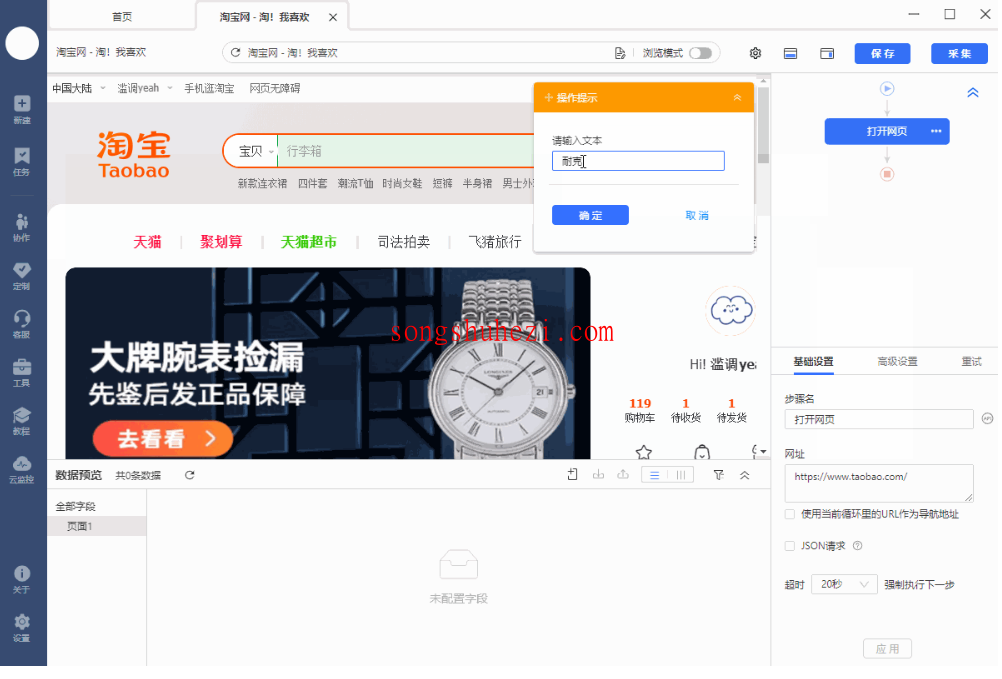1002x679 pixels.
Task: Collapse the 操作提示 dialog with its chevron
Action: (737, 98)
